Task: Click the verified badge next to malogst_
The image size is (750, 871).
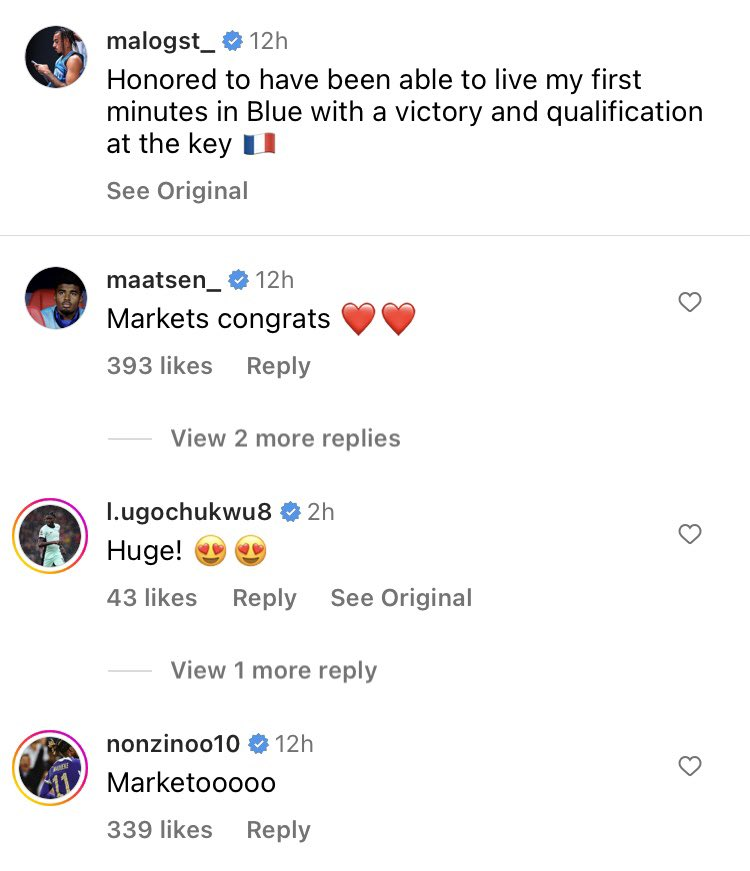Action: point(233,41)
